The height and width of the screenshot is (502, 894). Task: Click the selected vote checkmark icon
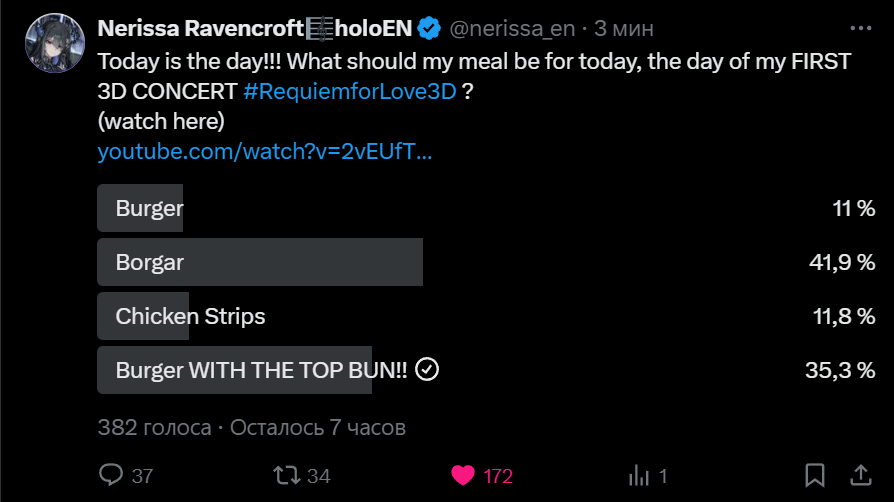point(427,370)
